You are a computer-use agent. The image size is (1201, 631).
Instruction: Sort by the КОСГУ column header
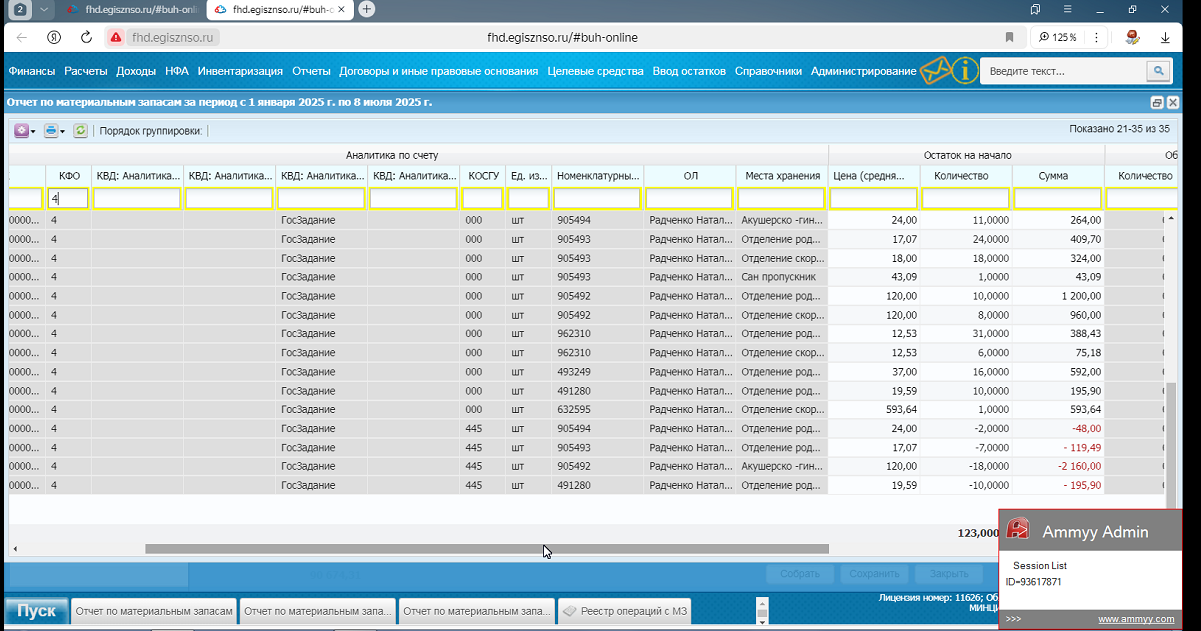483,176
